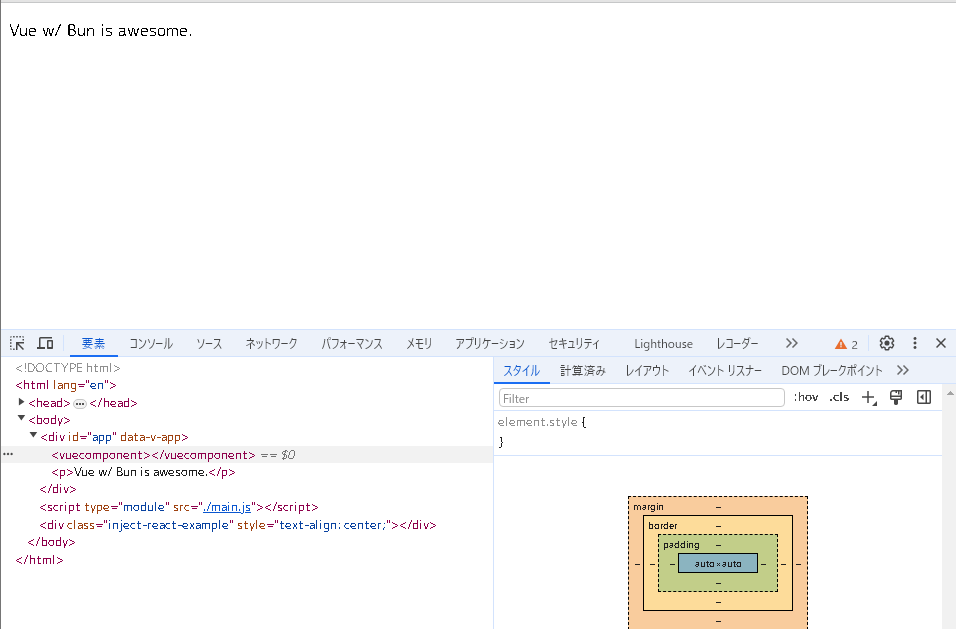Click the new style rule plus icon

[x=868, y=397]
